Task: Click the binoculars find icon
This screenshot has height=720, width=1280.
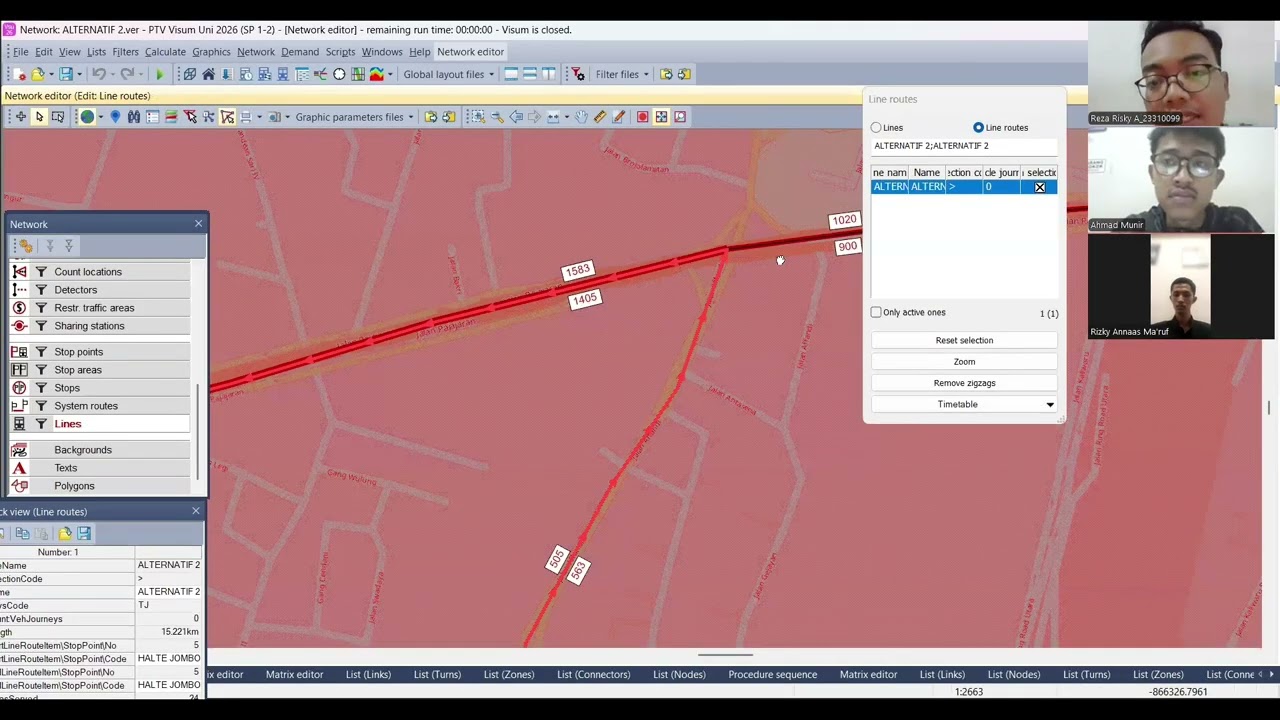Action: (134, 117)
